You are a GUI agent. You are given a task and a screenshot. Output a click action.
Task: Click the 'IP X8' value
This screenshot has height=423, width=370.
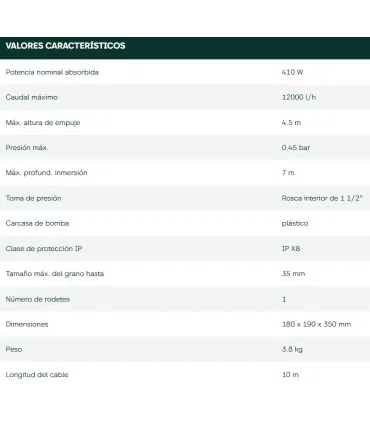click(291, 248)
